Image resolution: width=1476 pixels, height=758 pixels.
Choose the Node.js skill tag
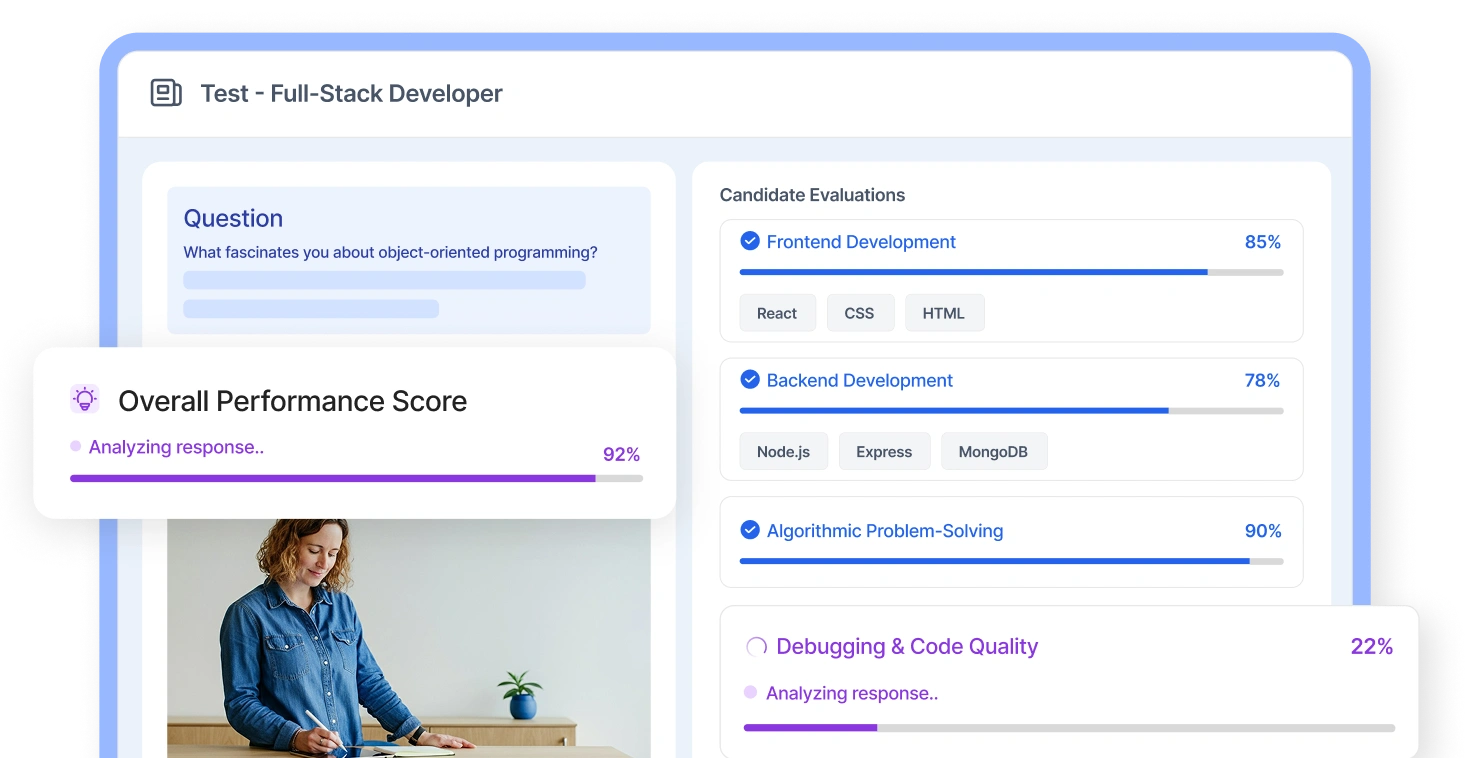783,451
